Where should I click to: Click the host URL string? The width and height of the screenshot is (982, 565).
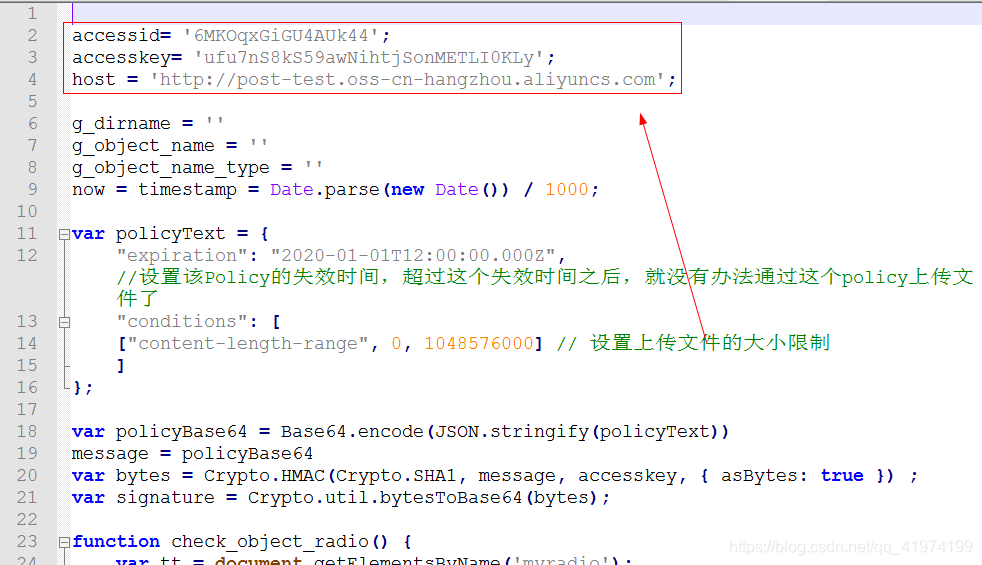click(x=407, y=80)
